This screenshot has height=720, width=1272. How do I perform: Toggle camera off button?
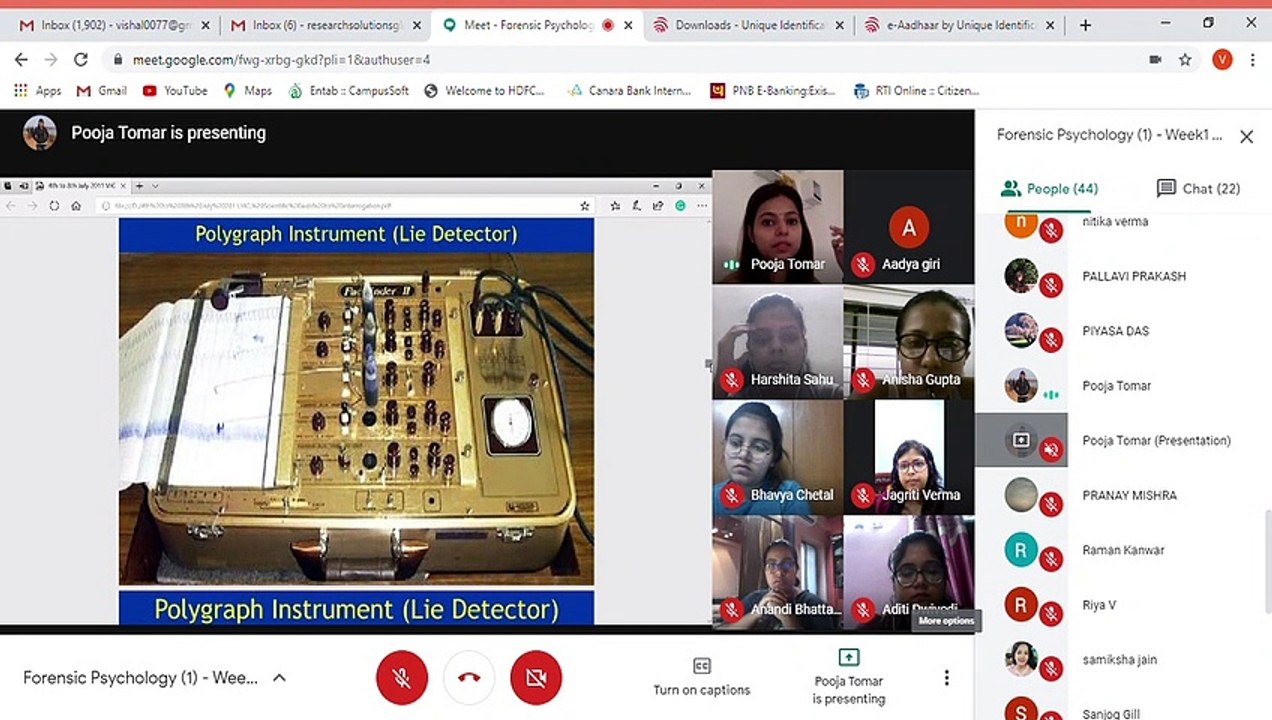(x=536, y=678)
